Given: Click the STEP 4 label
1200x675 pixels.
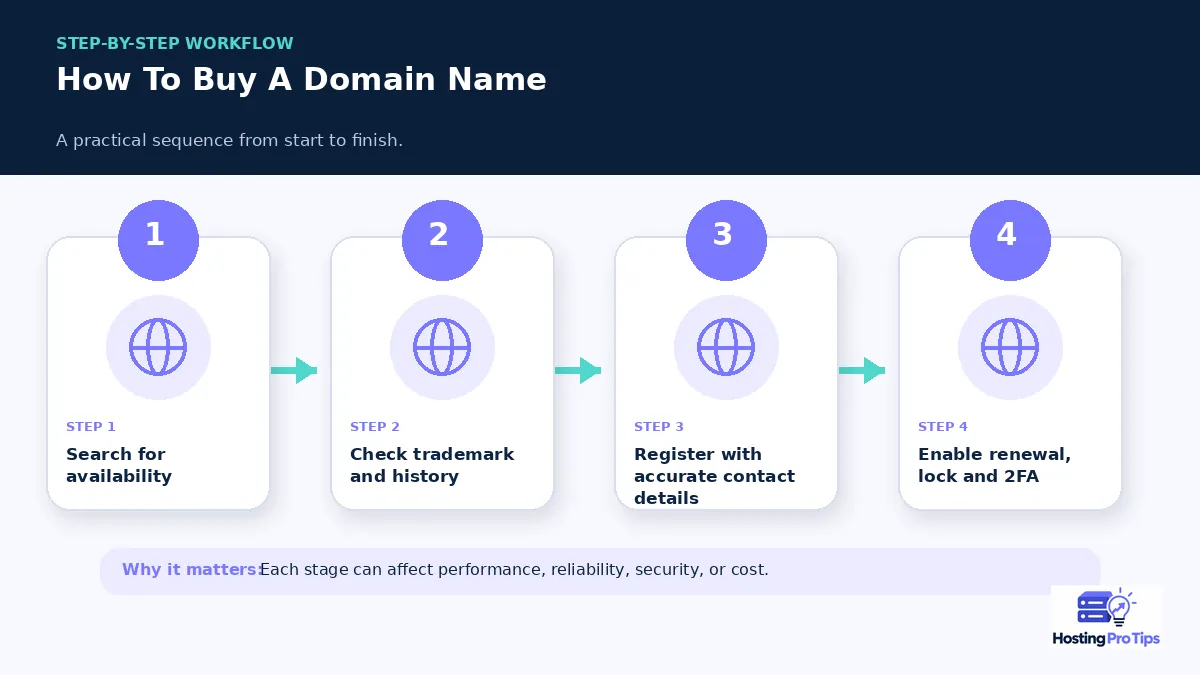Looking at the screenshot, I should [x=943, y=426].
